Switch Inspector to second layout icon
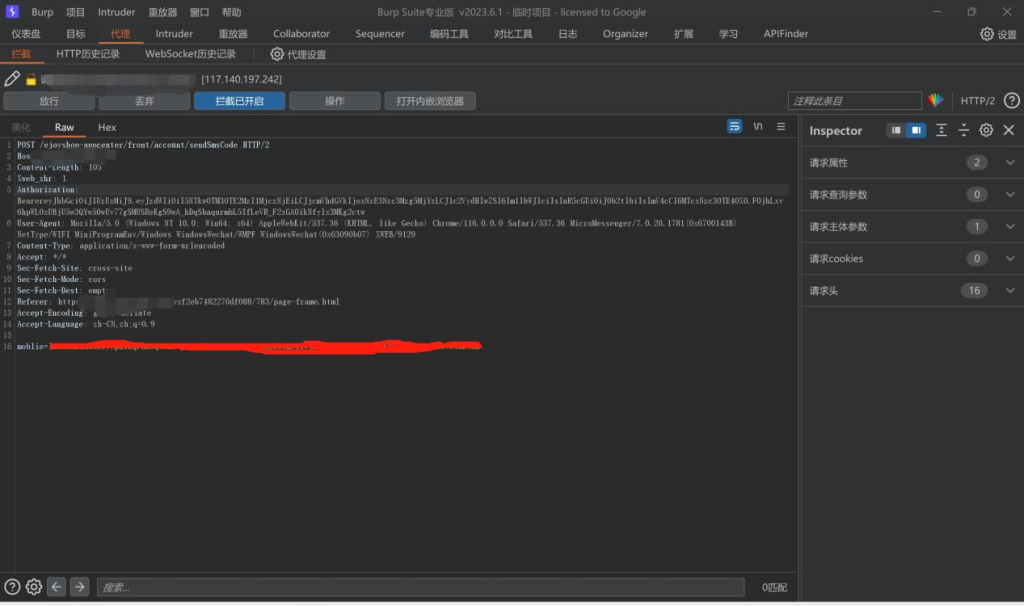 (916, 131)
